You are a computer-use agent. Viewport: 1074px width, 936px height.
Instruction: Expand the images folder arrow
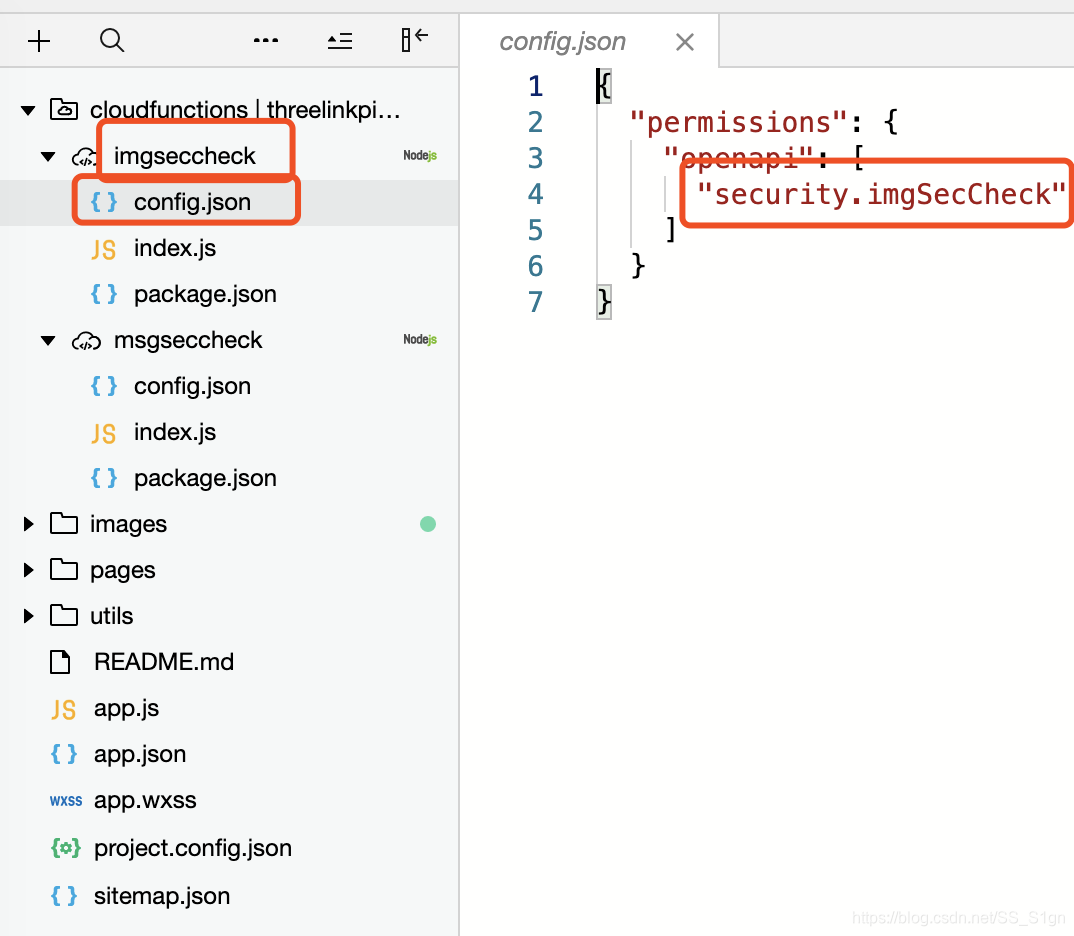28,524
